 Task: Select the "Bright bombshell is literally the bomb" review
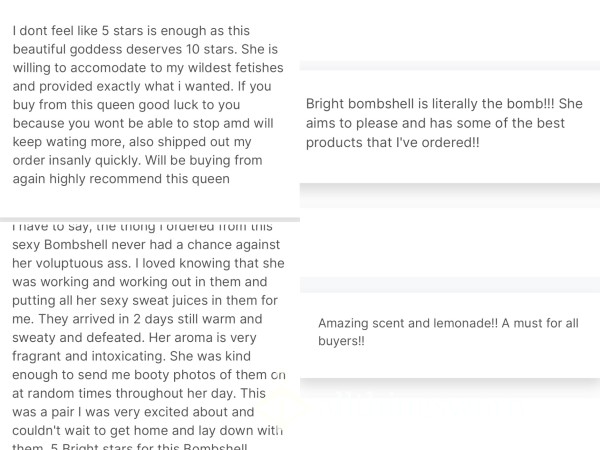[444, 123]
